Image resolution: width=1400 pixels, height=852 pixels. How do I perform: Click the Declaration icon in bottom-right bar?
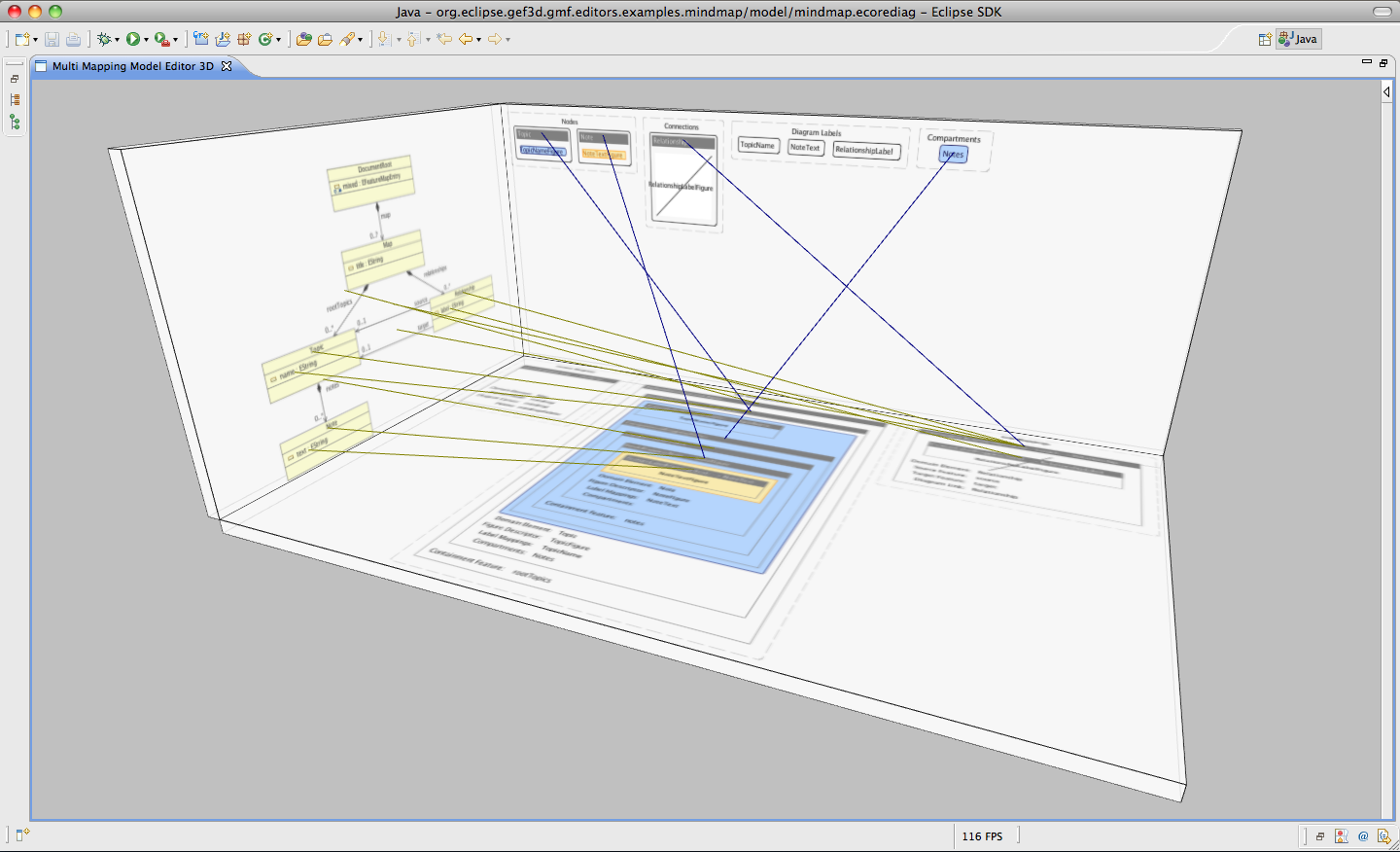point(1384,835)
